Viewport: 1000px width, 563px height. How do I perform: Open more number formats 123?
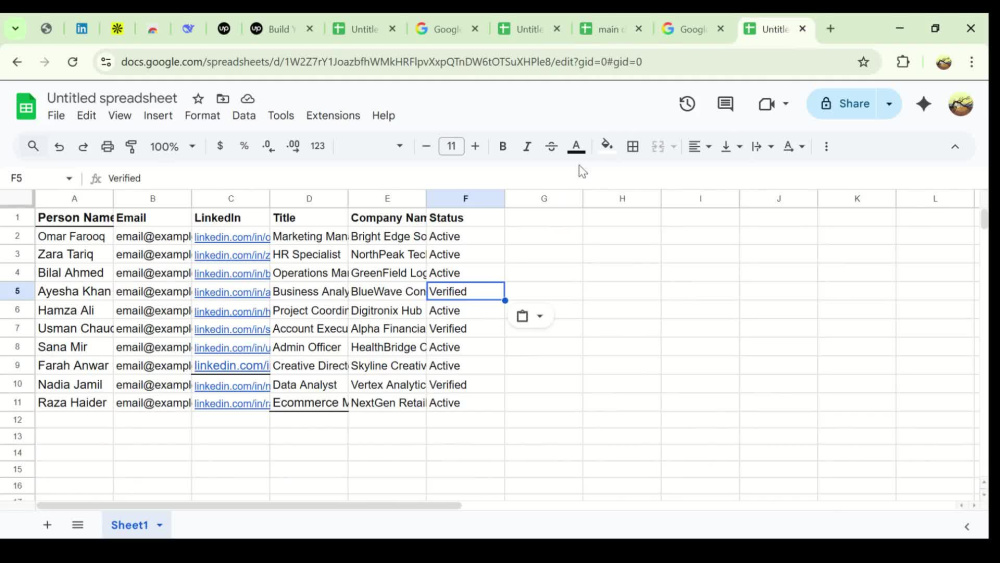[318, 146]
